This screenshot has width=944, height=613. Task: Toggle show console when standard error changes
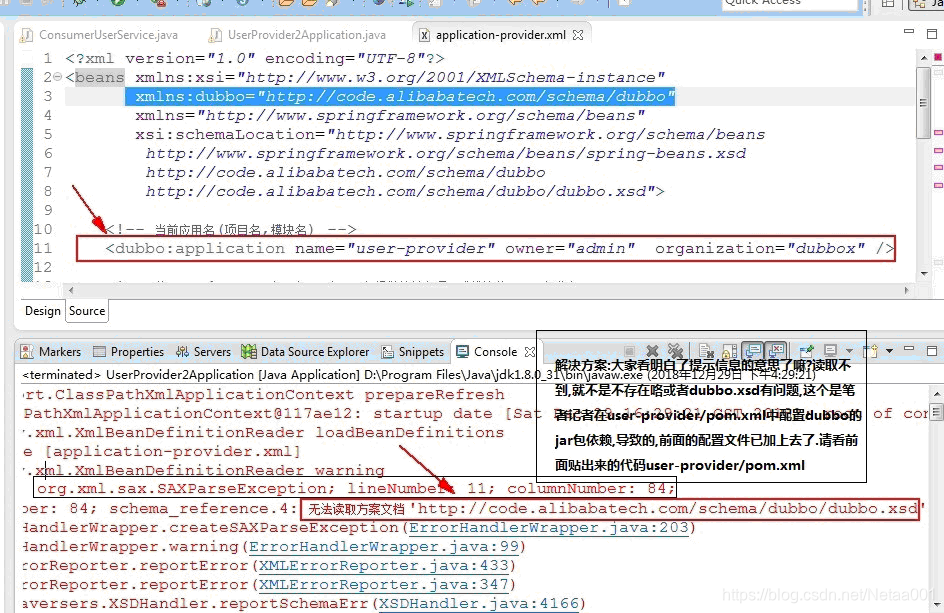click(777, 350)
